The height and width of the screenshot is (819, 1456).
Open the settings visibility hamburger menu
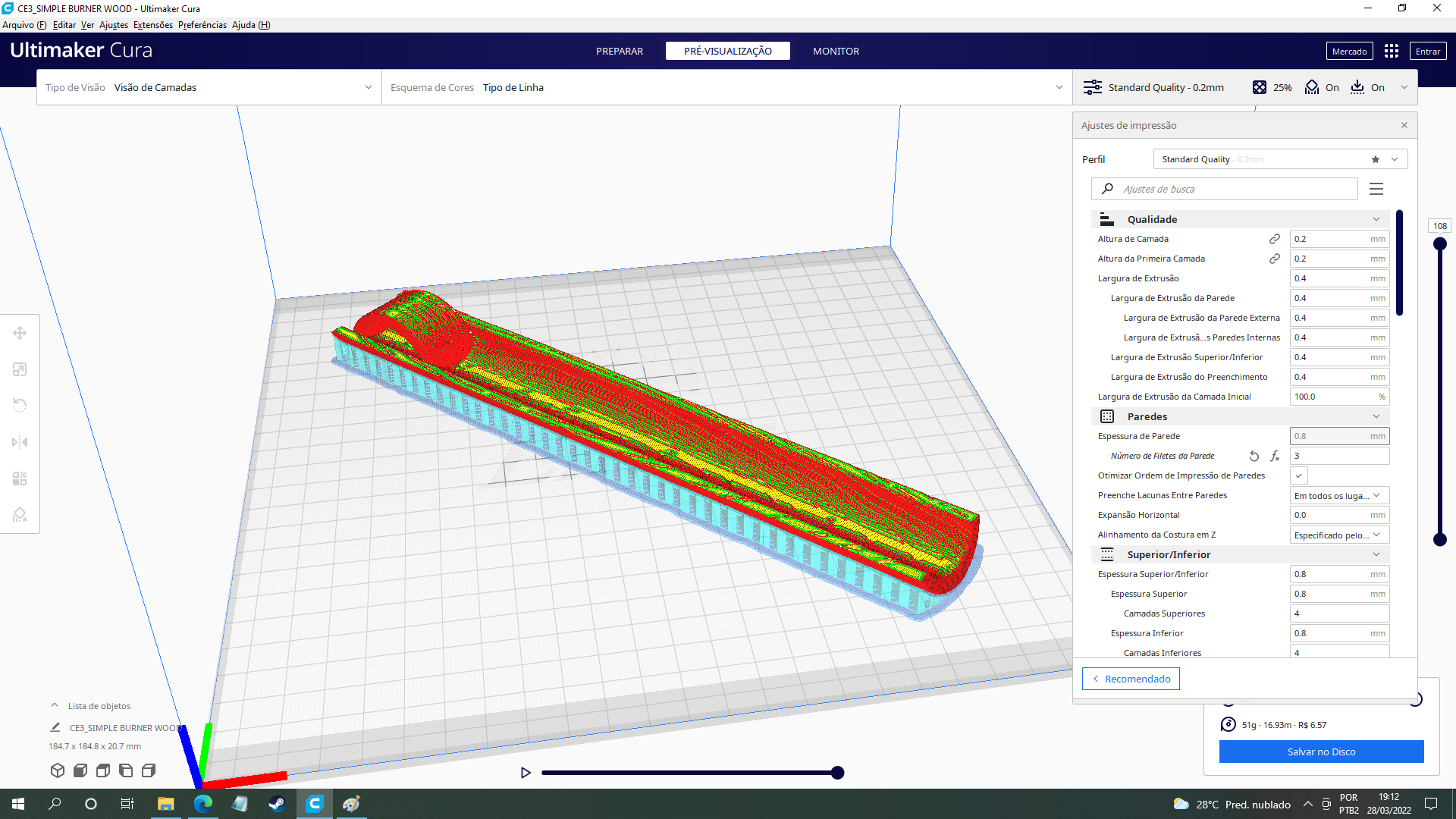[x=1376, y=189]
